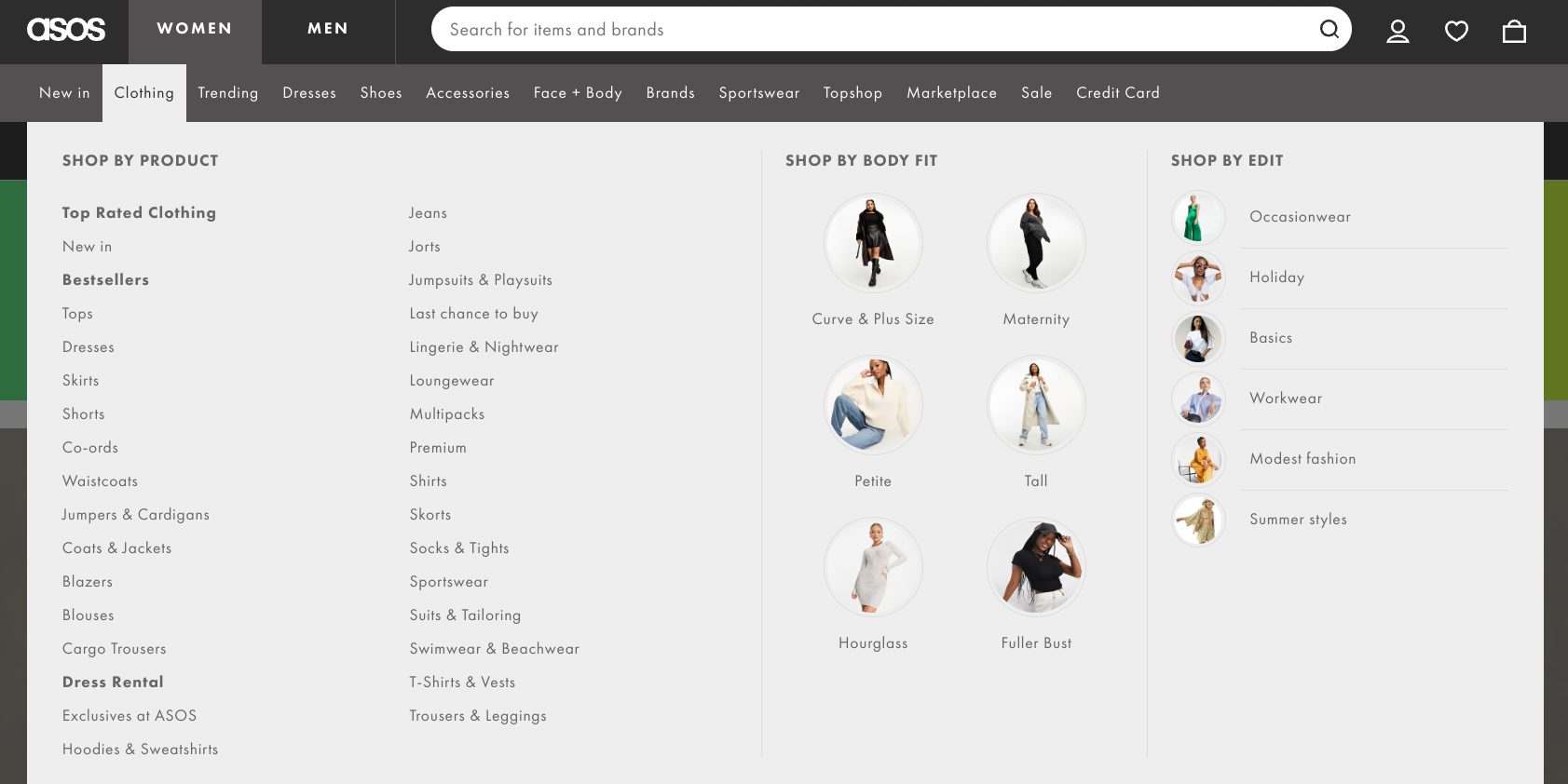Select the Maternity body fit image
This screenshot has height=784, width=1568.
tap(1036, 243)
